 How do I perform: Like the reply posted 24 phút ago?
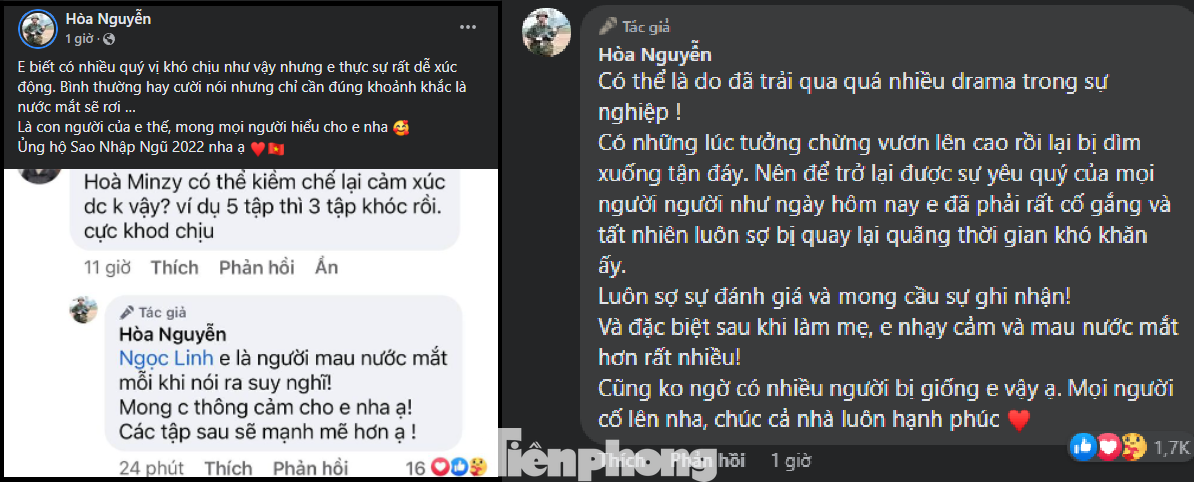(228, 467)
